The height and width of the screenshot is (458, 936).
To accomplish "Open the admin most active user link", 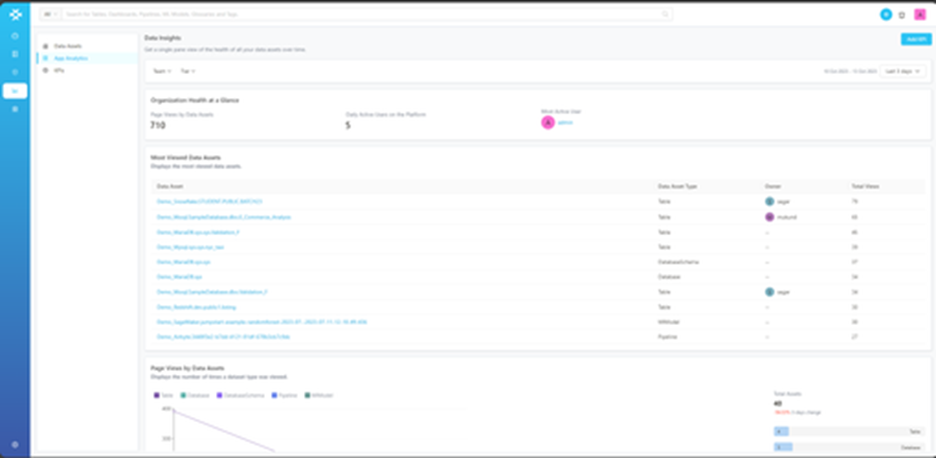I will tap(565, 122).
